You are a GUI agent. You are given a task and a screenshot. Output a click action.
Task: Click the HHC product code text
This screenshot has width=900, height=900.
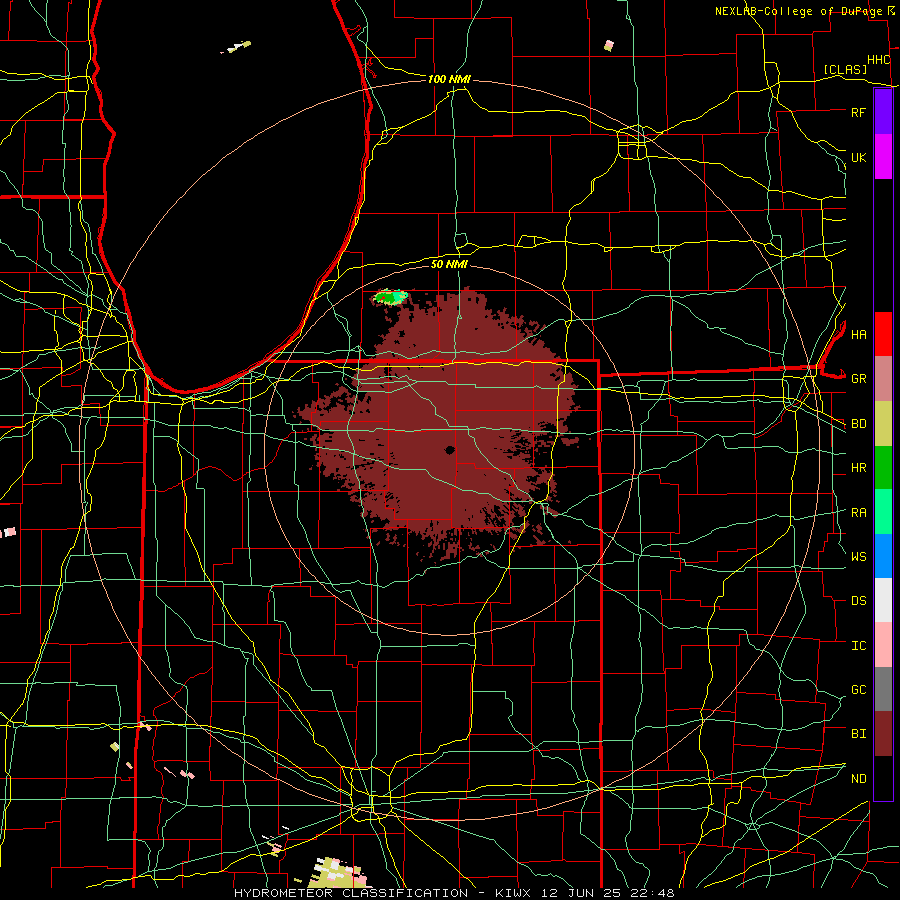point(879,60)
